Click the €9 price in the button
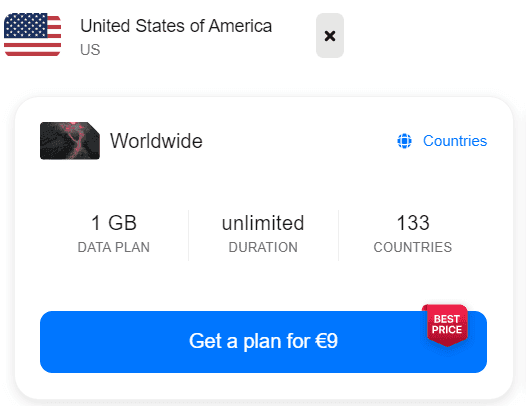This screenshot has width=526, height=406. click(x=326, y=341)
